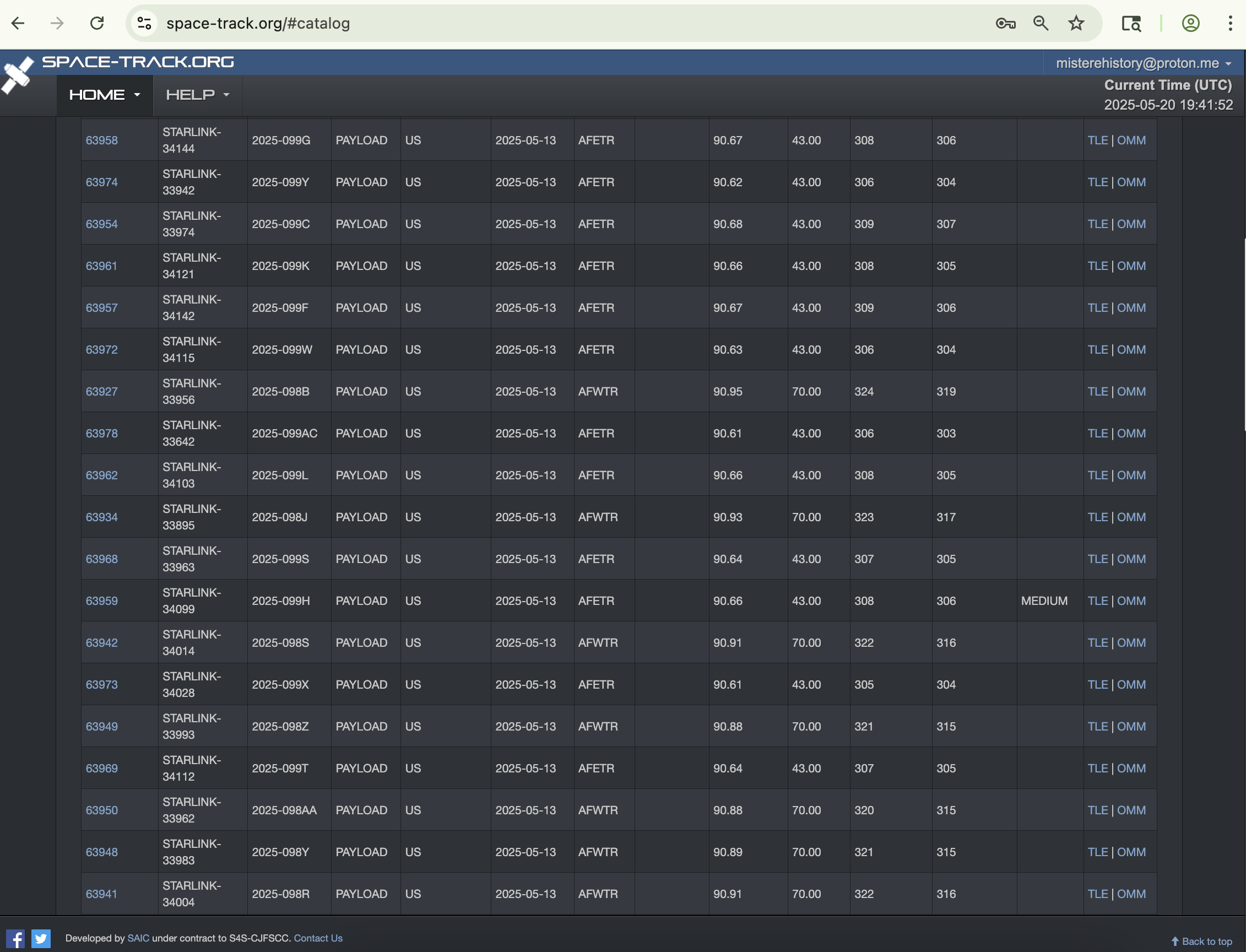Open catalog entry 63959
The image size is (1246, 952).
101,602
